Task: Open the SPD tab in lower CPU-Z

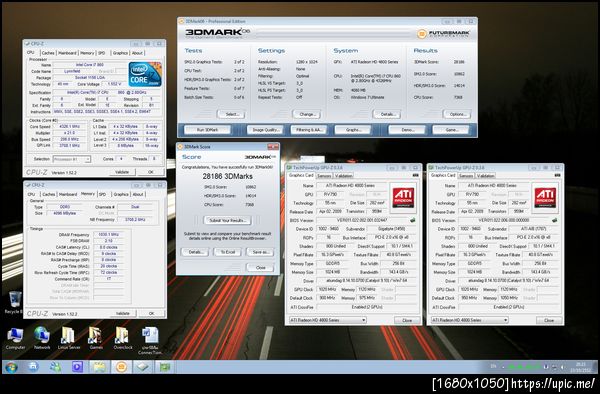Action: [103, 194]
